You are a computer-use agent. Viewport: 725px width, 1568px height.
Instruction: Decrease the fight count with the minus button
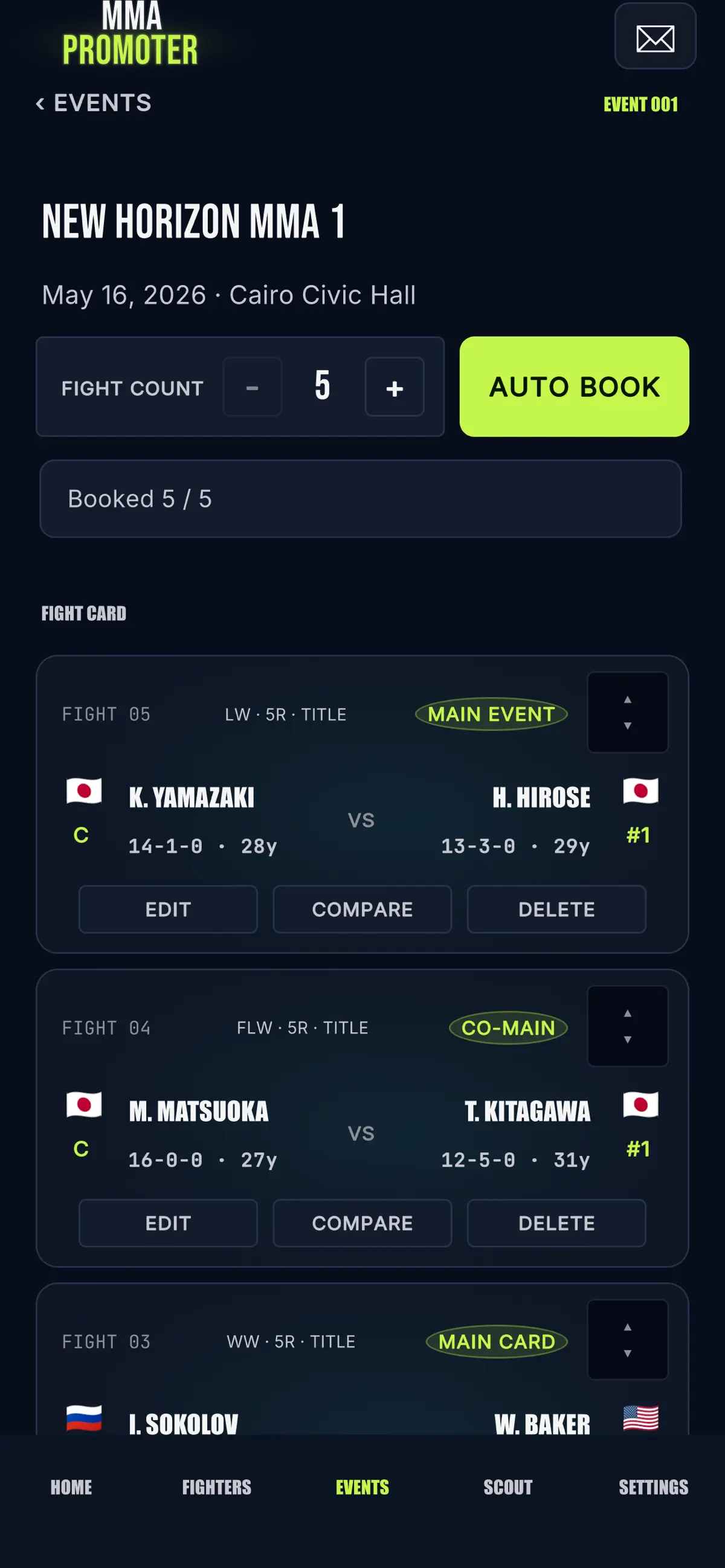coord(252,387)
